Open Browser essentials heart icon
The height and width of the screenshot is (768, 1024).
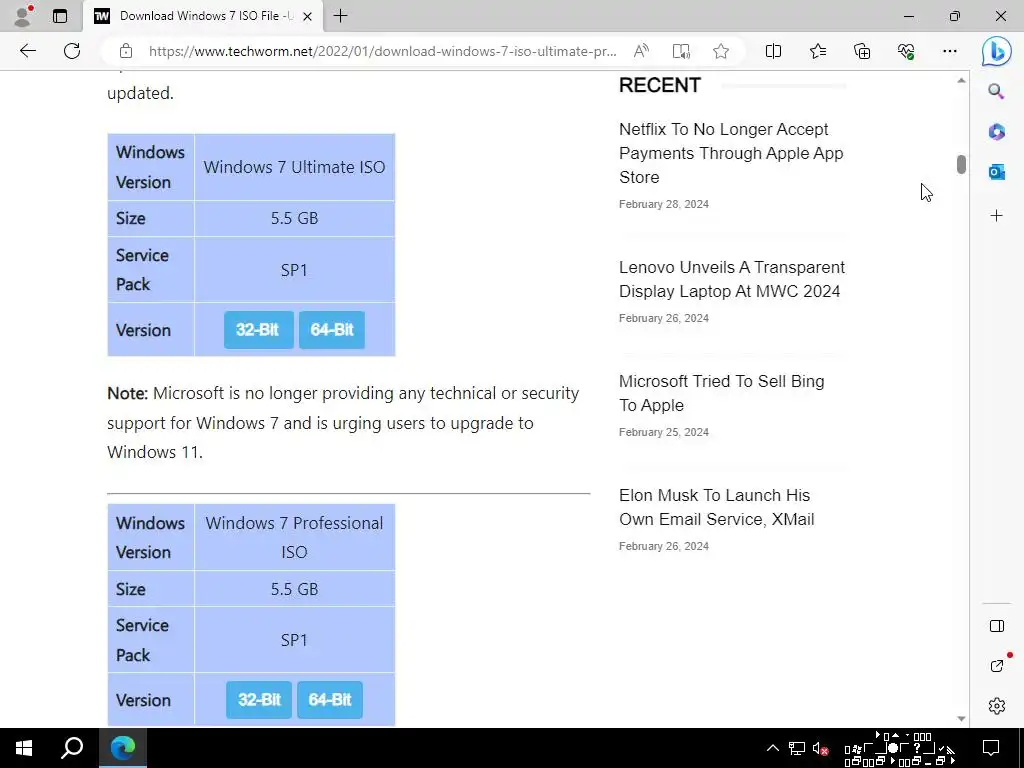tap(906, 51)
